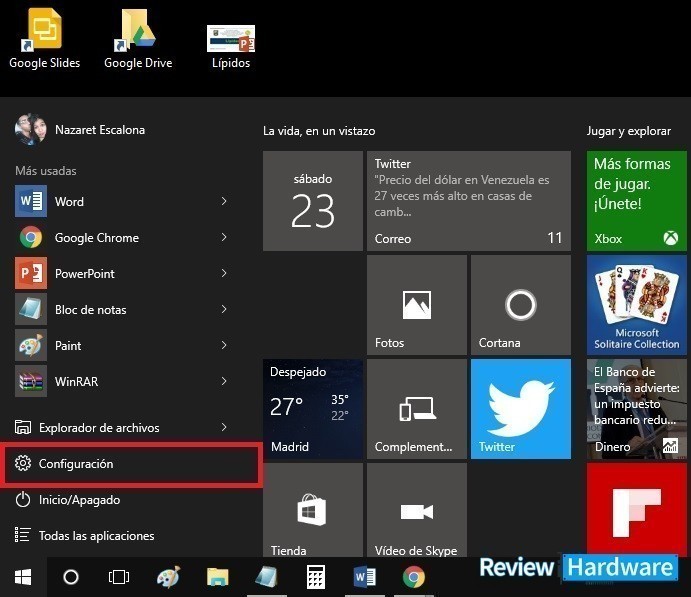Open the Complementos de teléfono tile
Screen dimensions: 691x597
[417, 409]
